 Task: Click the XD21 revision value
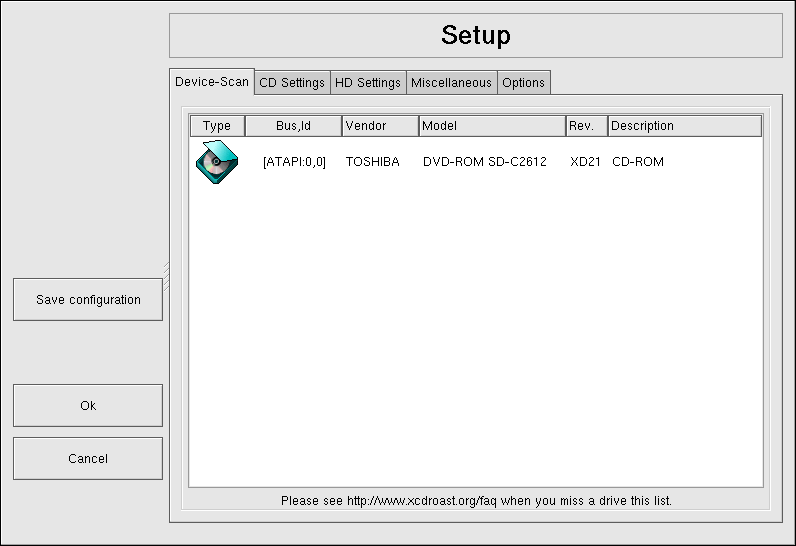click(x=585, y=162)
